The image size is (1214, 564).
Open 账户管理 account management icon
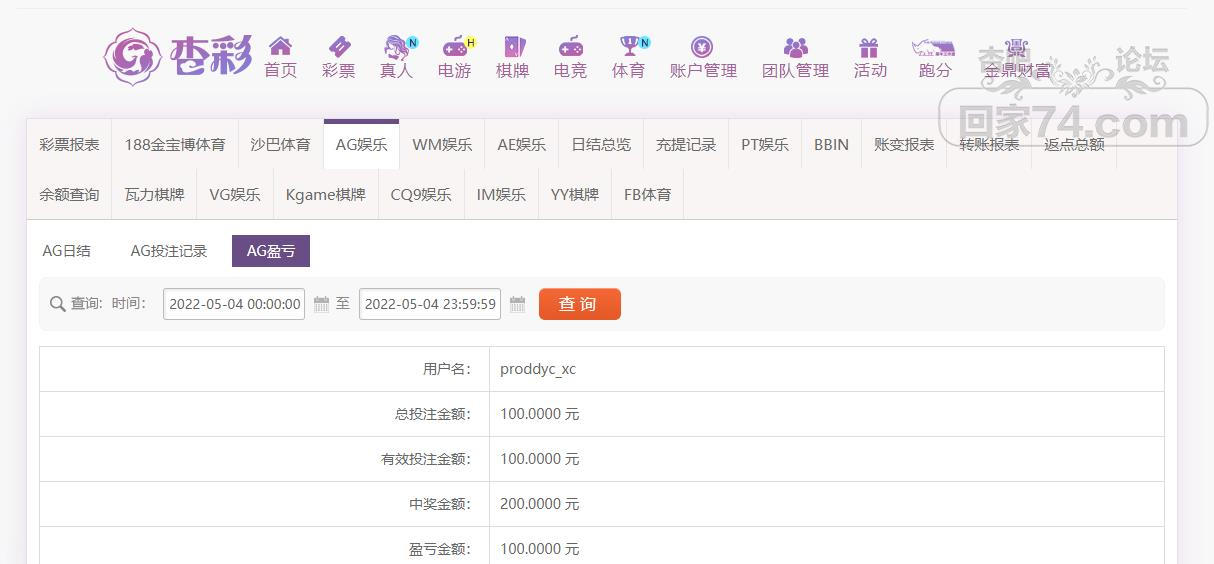702,47
